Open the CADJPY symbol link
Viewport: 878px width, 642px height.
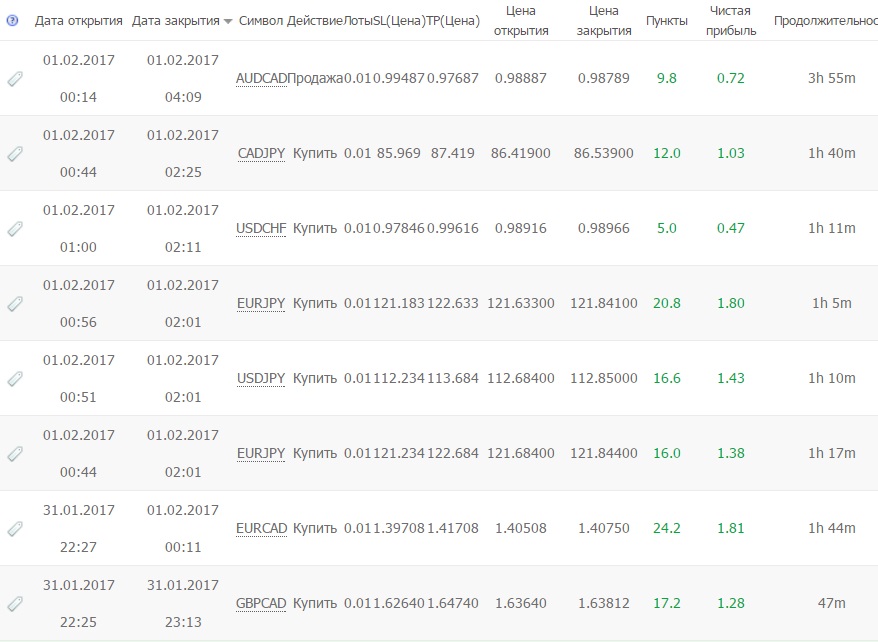coord(261,153)
